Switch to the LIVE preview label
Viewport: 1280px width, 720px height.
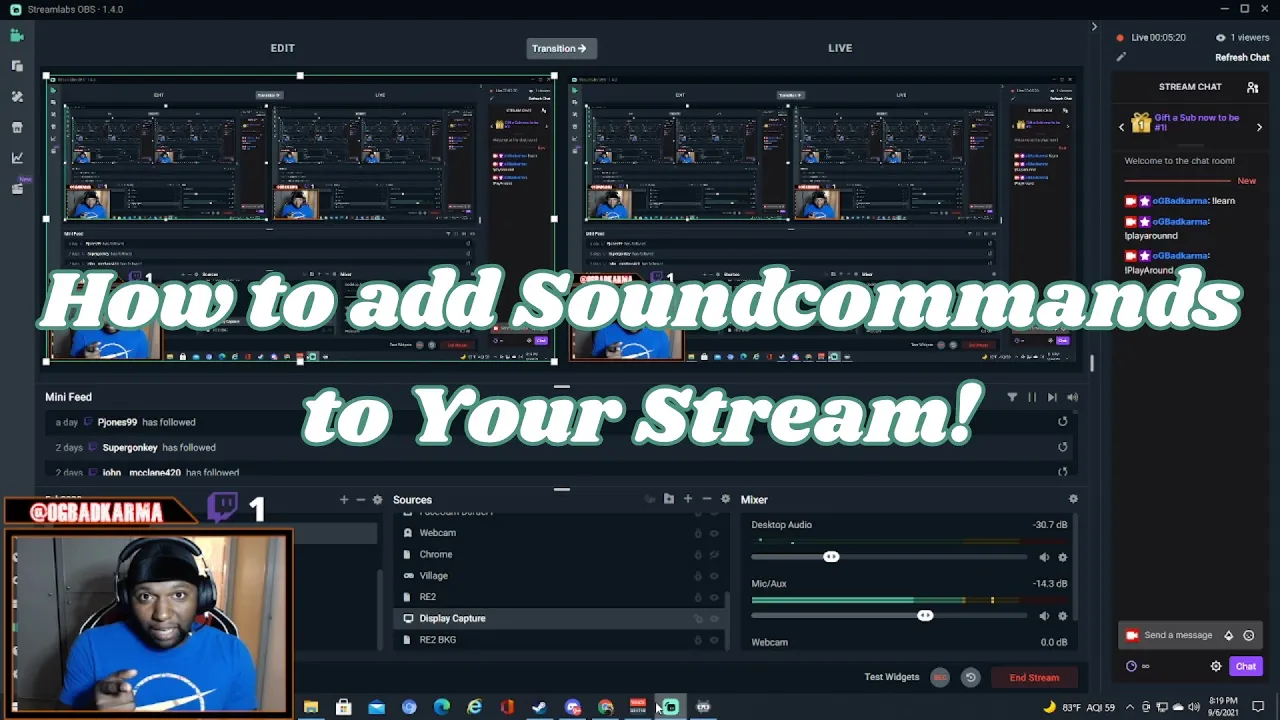pyautogui.click(x=840, y=48)
